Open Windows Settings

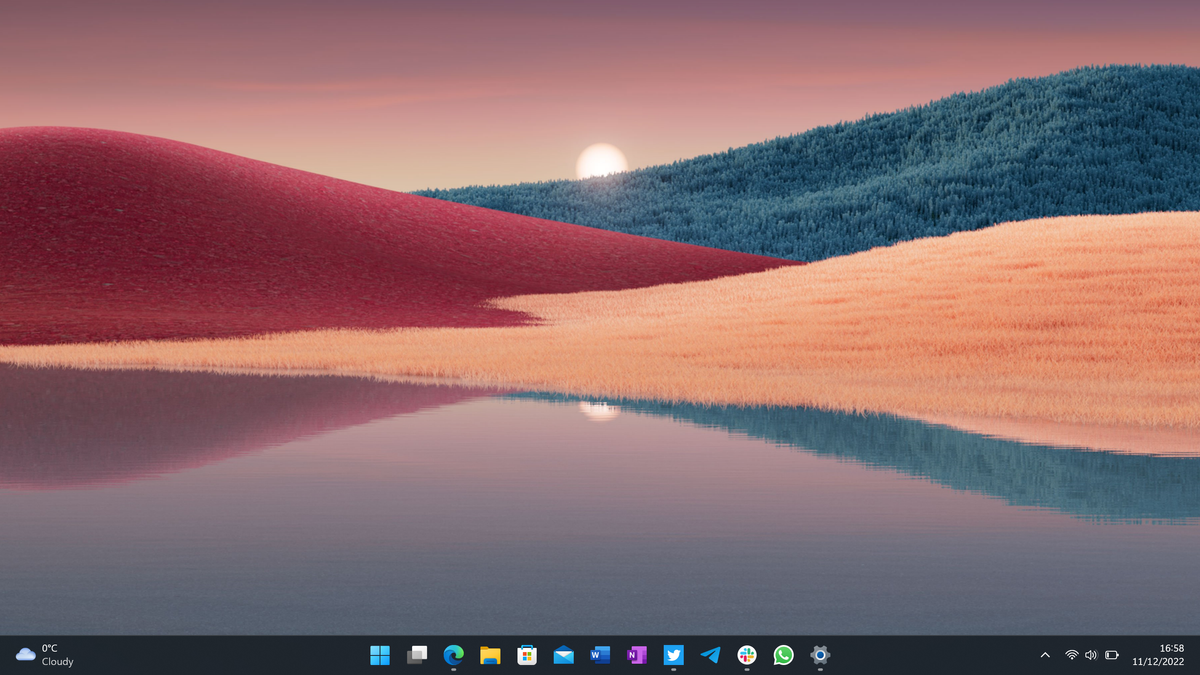click(x=820, y=656)
